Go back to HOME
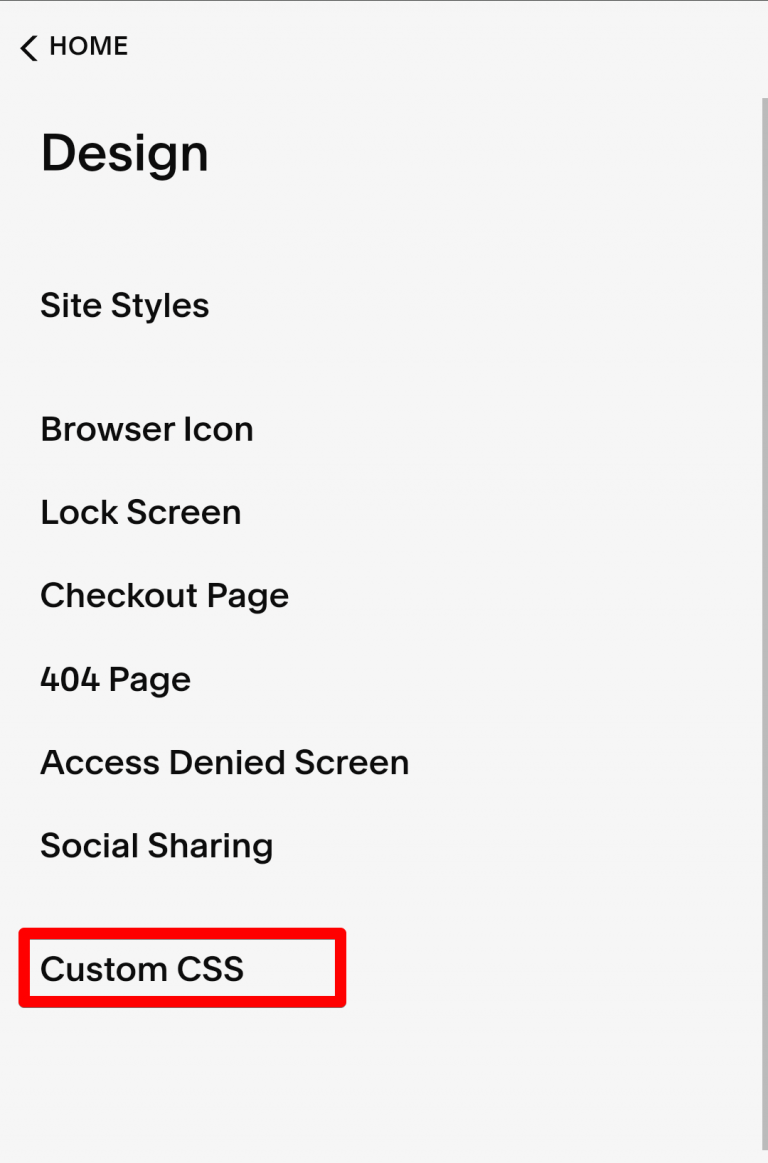768x1163 pixels. (x=88, y=47)
